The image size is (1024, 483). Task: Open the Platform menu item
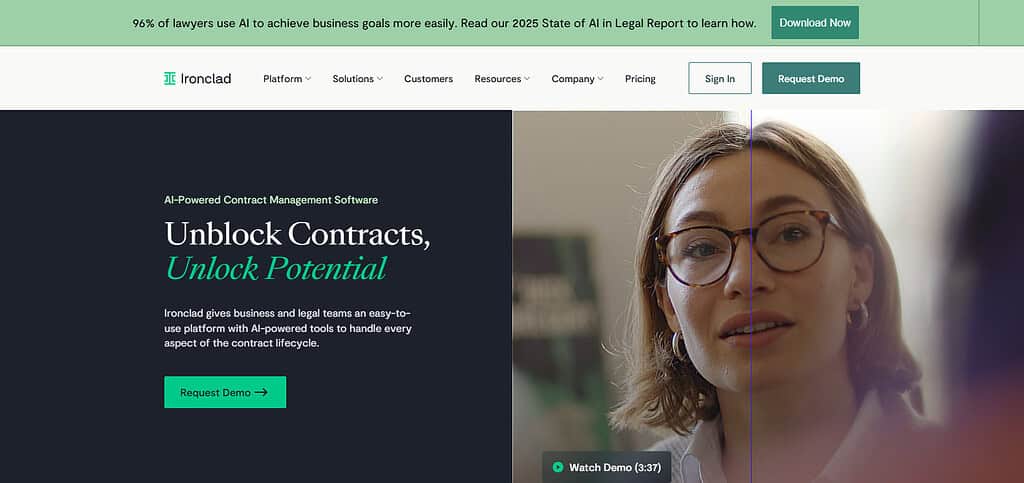pyautogui.click(x=283, y=79)
